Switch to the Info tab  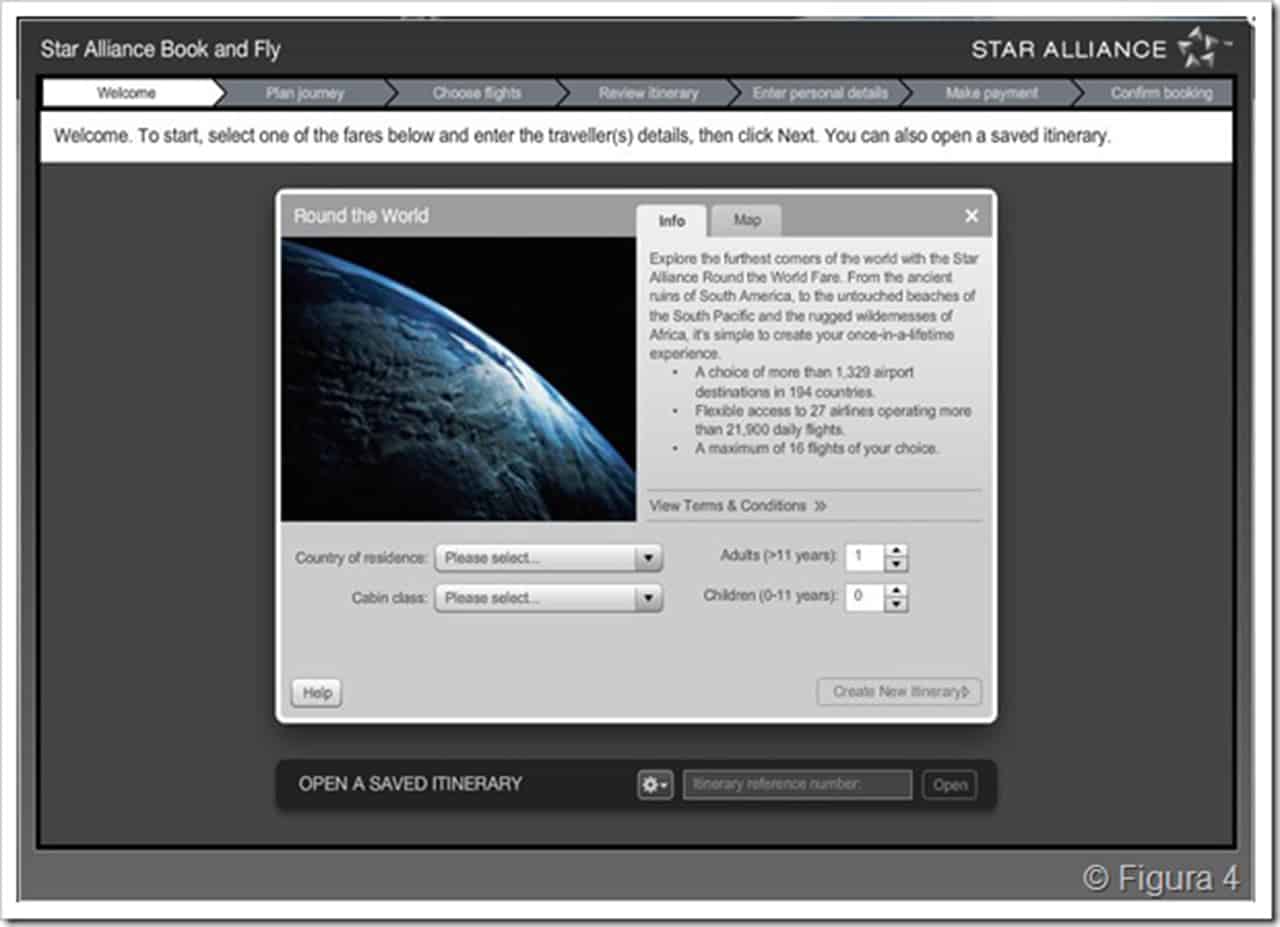click(x=672, y=221)
